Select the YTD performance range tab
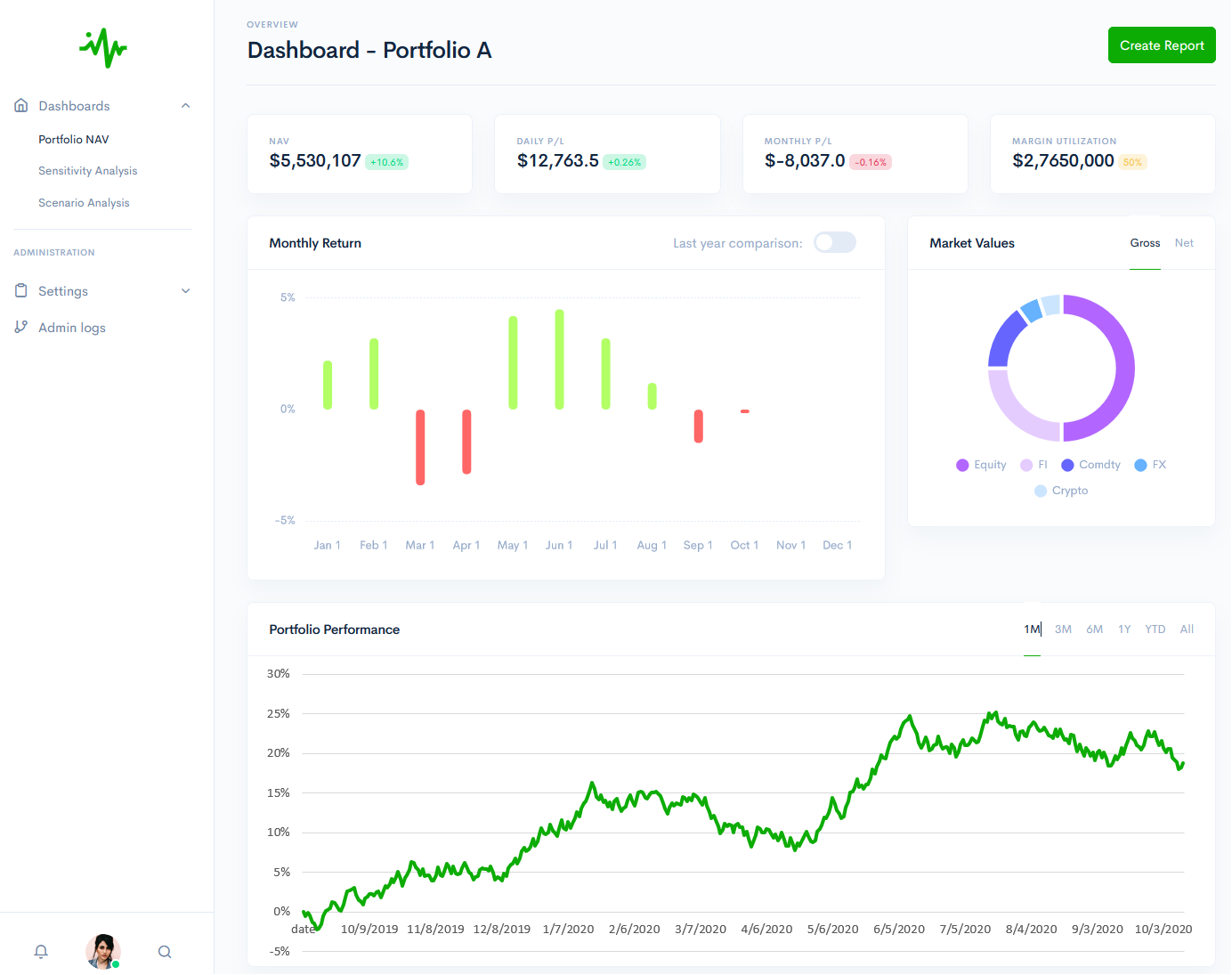This screenshot has height=975, width=1232. [x=1155, y=630]
